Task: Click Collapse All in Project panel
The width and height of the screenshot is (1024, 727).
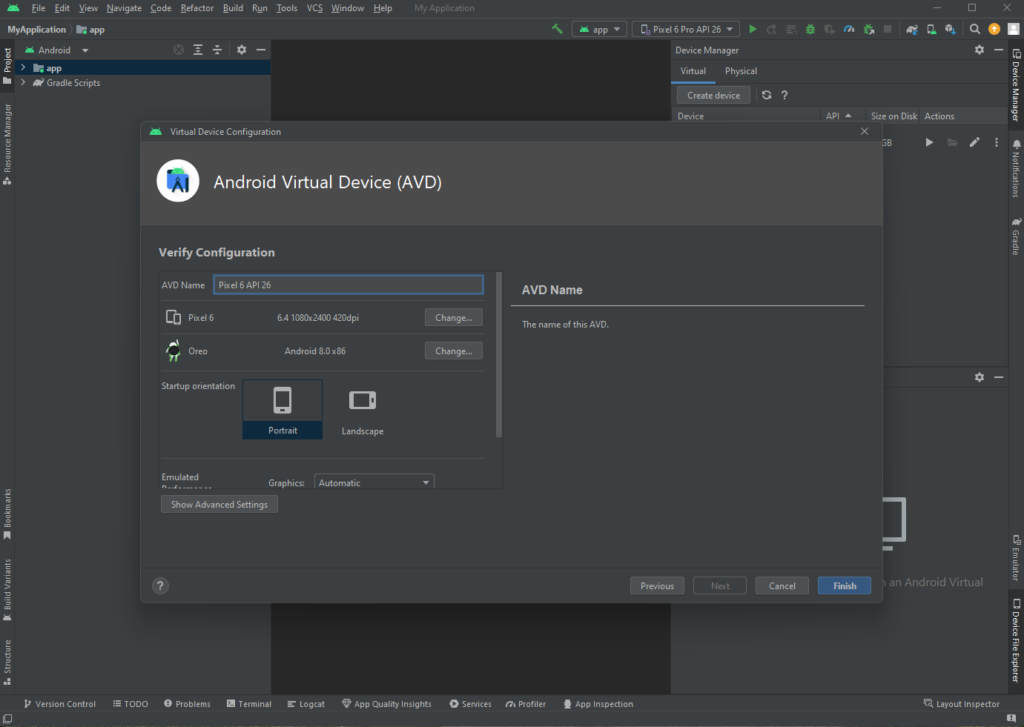Action: (217, 50)
